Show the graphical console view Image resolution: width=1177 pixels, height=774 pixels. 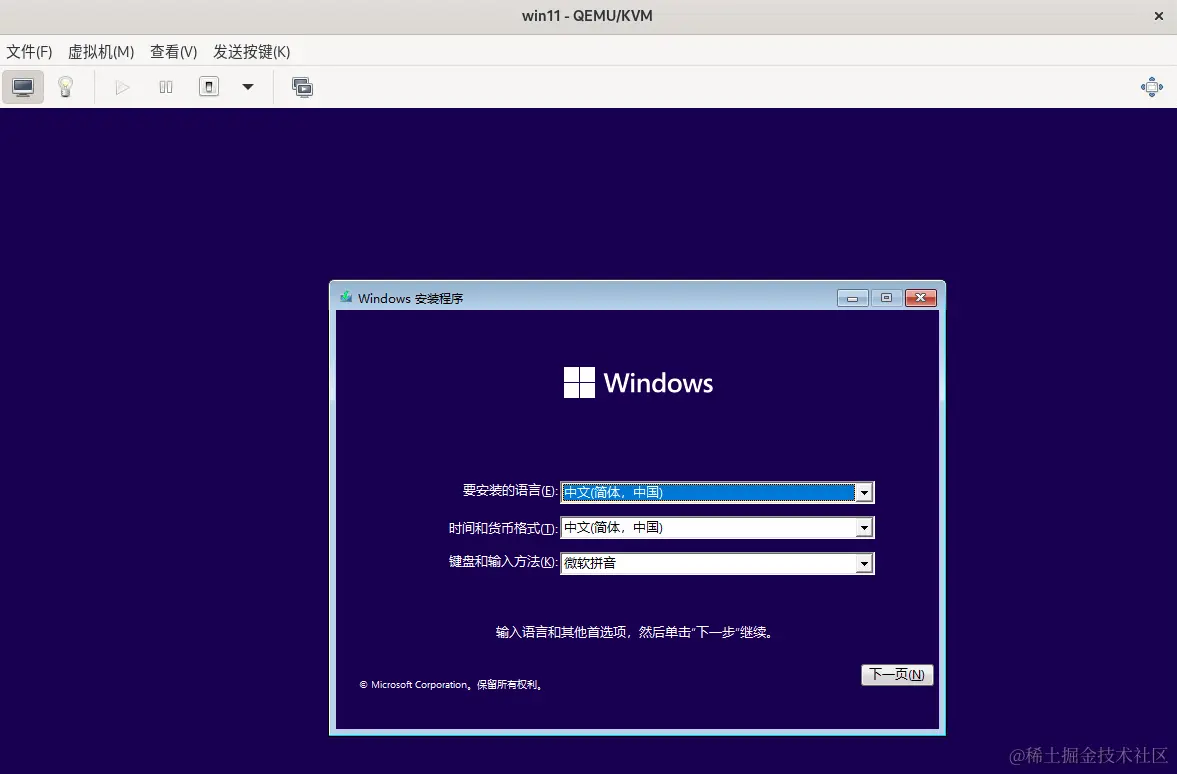click(23, 87)
